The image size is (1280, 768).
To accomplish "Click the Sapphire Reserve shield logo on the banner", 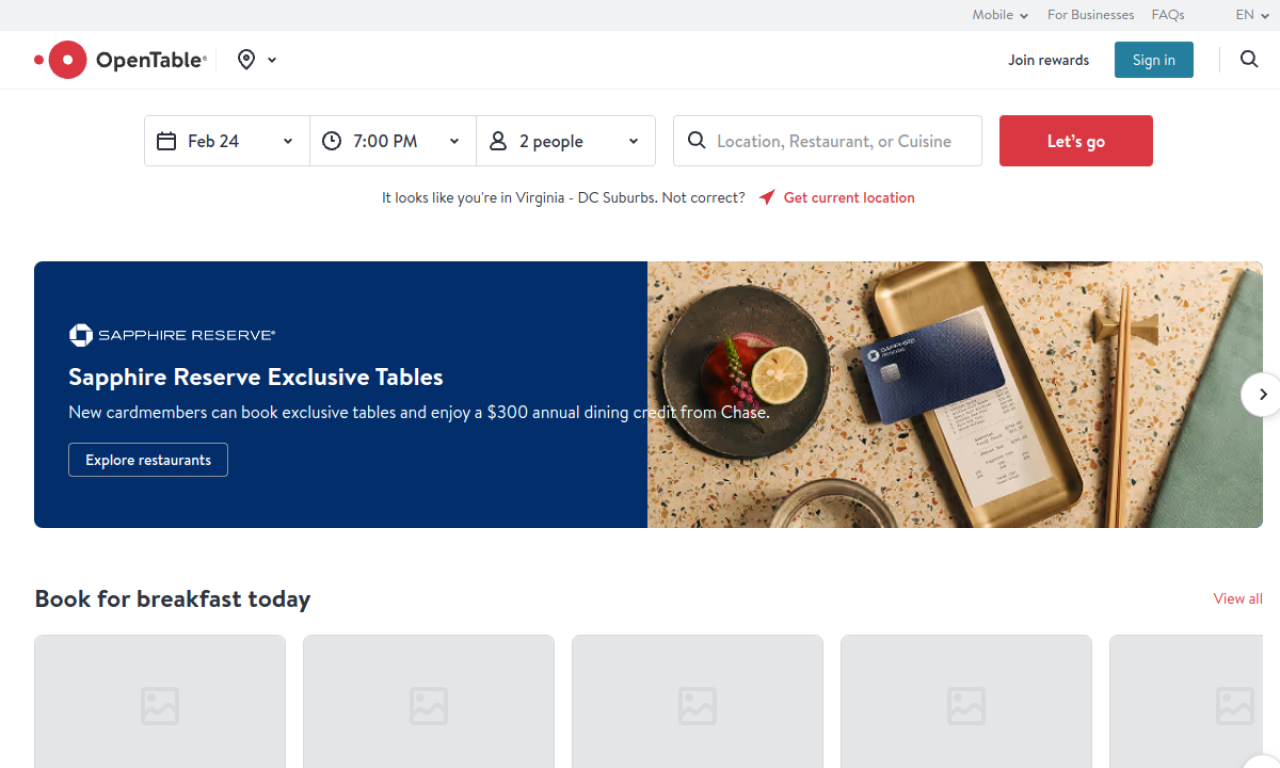I will 80,334.
